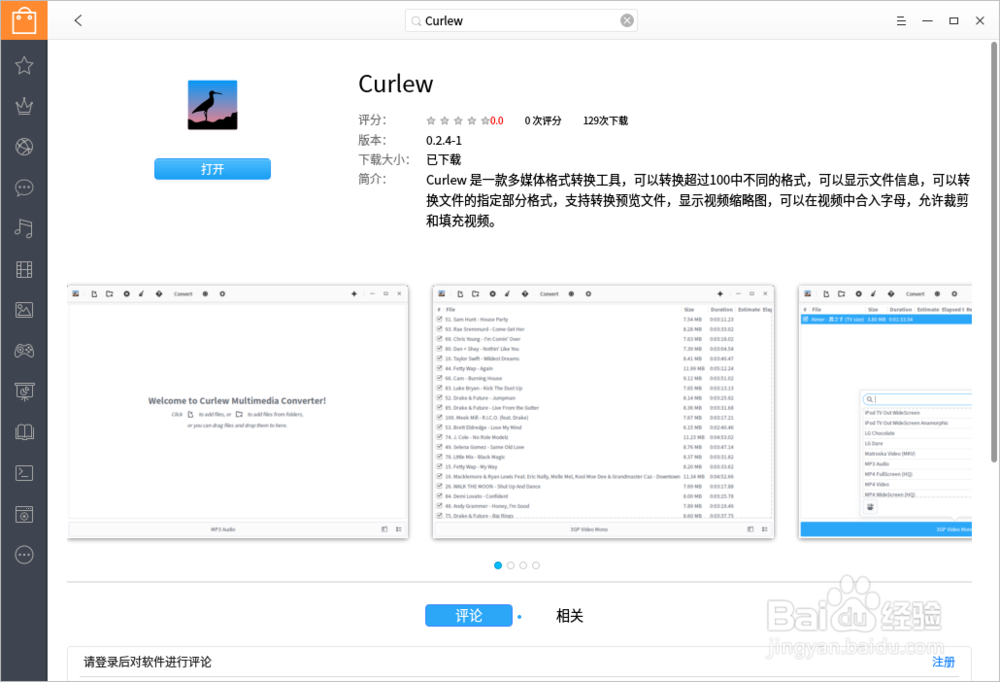Select the games gamepad icon
The width and height of the screenshot is (1000, 682).
point(24,350)
